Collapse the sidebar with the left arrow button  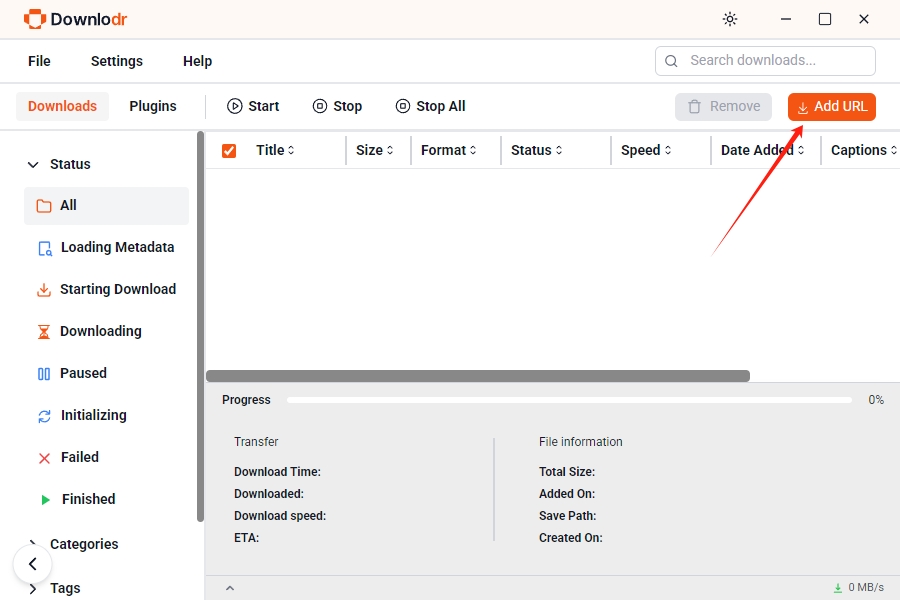click(x=33, y=564)
